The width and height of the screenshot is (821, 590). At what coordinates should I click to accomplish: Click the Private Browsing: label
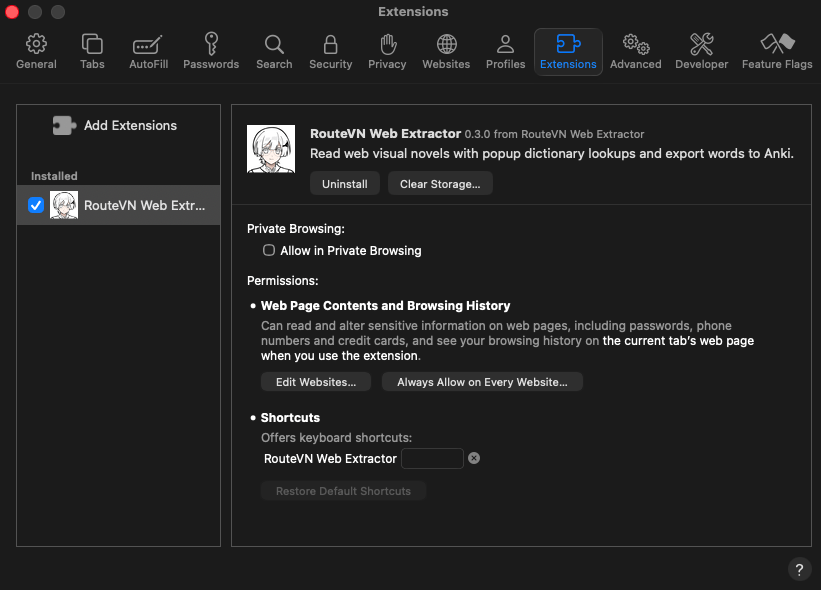pos(296,229)
